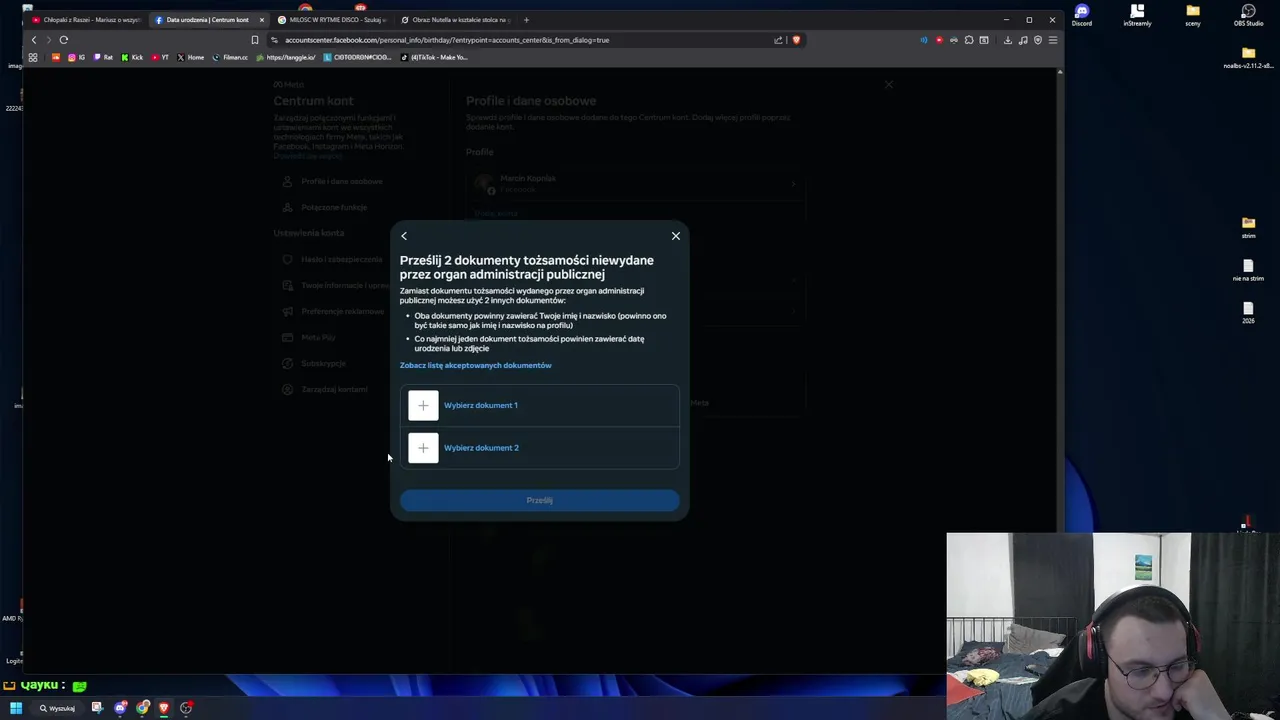Open inStreamly desktop shortcut

pos(1137,14)
